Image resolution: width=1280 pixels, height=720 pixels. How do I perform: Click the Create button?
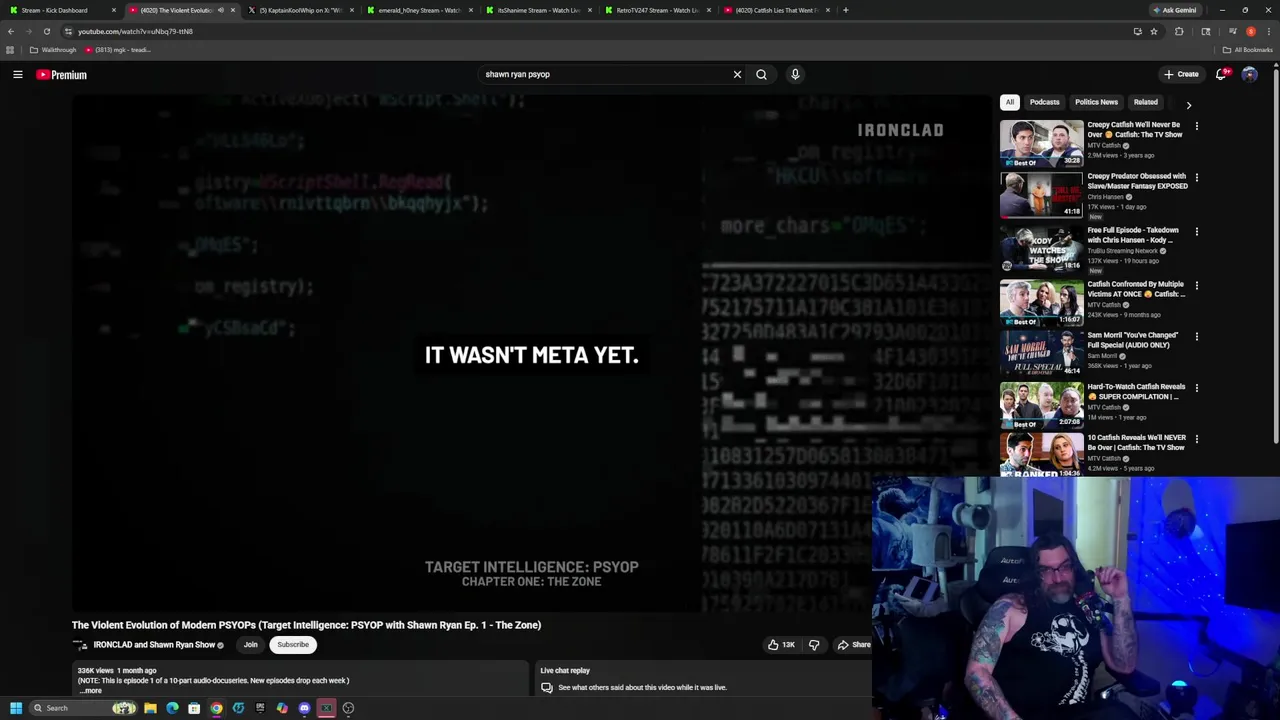pyautogui.click(x=1181, y=74)
